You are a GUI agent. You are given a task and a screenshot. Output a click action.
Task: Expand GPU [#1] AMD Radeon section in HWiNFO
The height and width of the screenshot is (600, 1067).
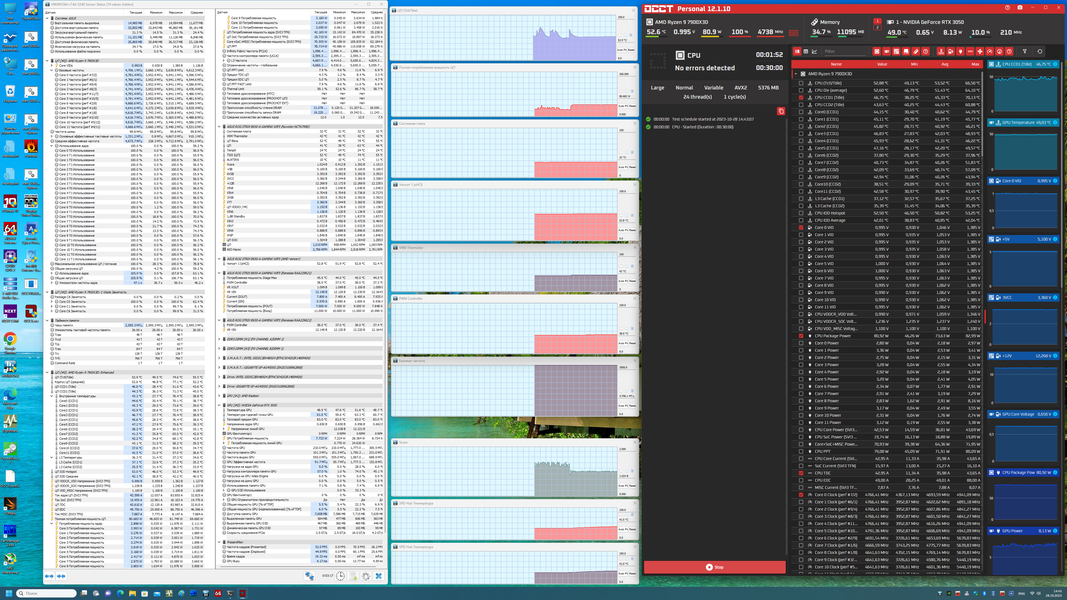pyautogui.click(x=220, y=396)
